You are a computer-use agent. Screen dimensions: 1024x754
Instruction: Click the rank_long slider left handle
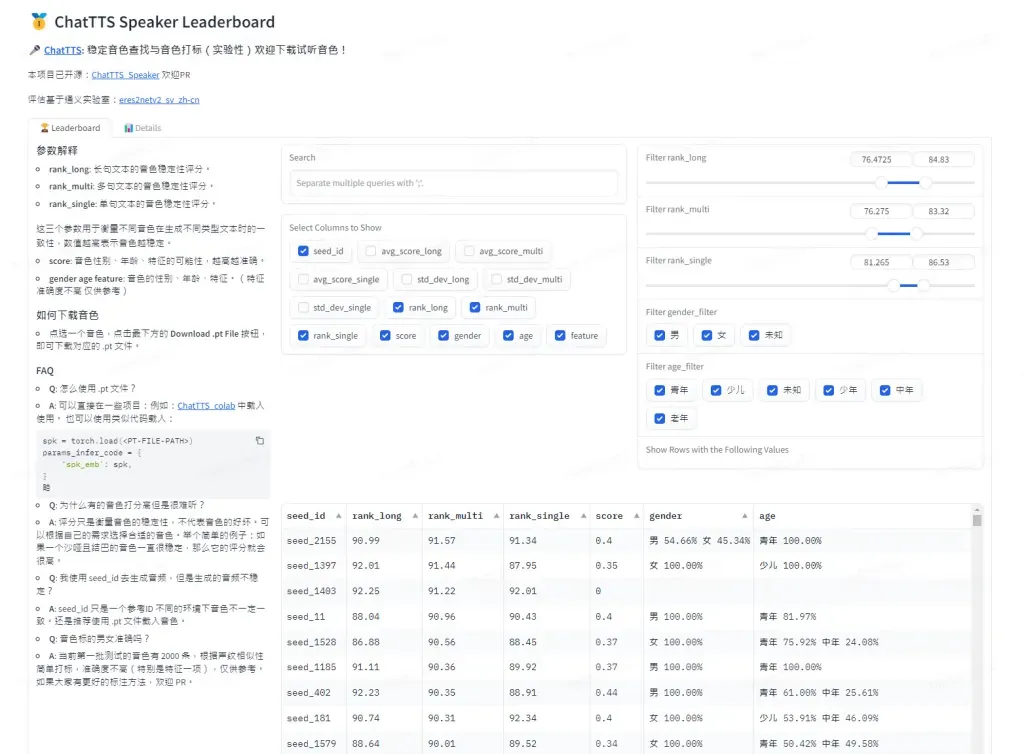881,183
